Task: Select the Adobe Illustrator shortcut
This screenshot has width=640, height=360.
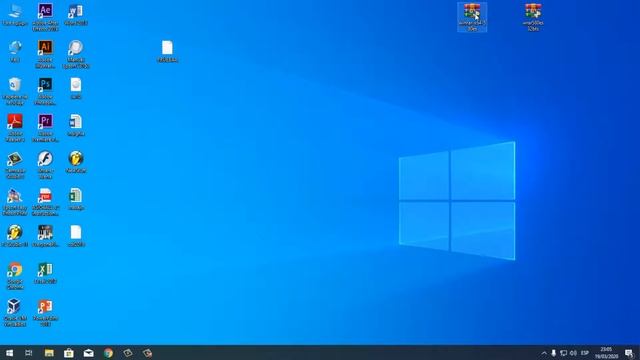Action: pyautogui.click(x=45, y=53)
